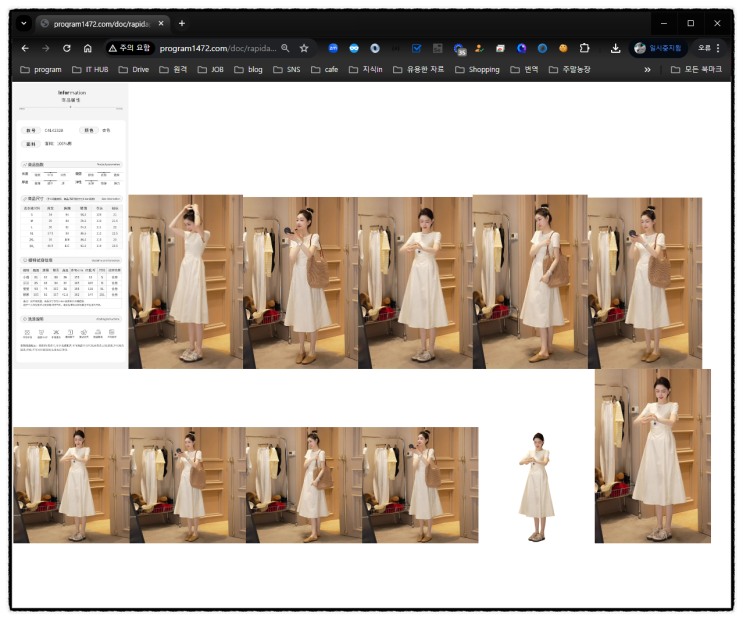This screenshot has width=743, height=620.
Task: Open the zoom magnifier icon in address bar
Action: [x=285, y=48]
